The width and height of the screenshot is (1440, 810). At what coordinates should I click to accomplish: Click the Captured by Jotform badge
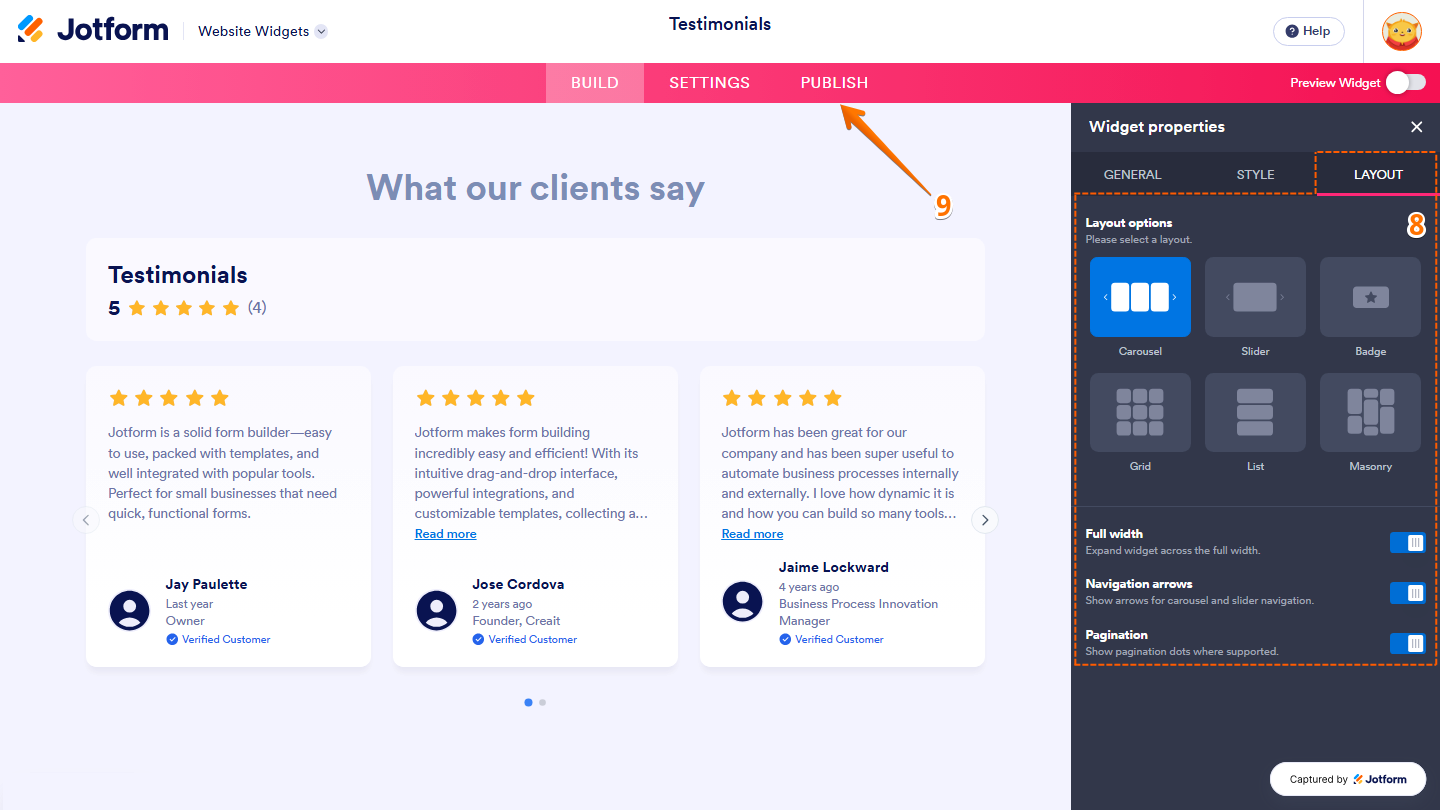[1348, 779]
